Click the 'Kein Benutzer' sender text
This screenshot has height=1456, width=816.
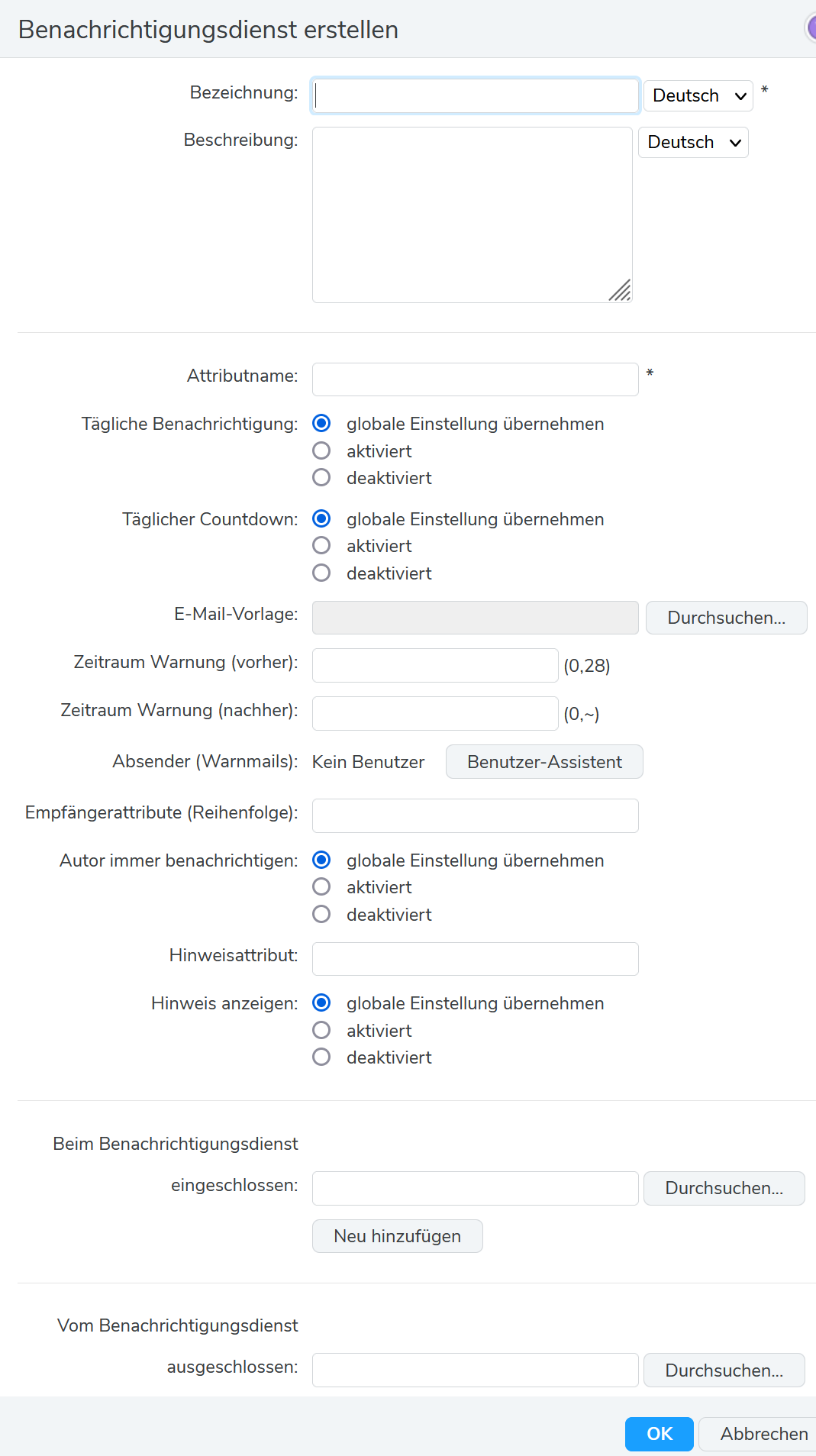click(368, 762)
